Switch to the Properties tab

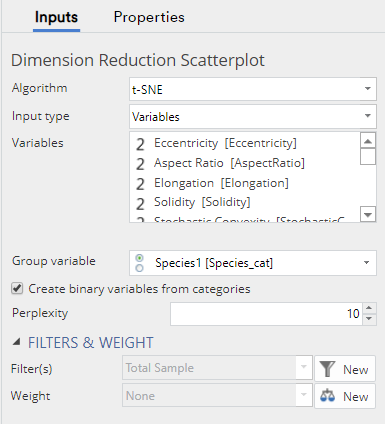[149, 17]
